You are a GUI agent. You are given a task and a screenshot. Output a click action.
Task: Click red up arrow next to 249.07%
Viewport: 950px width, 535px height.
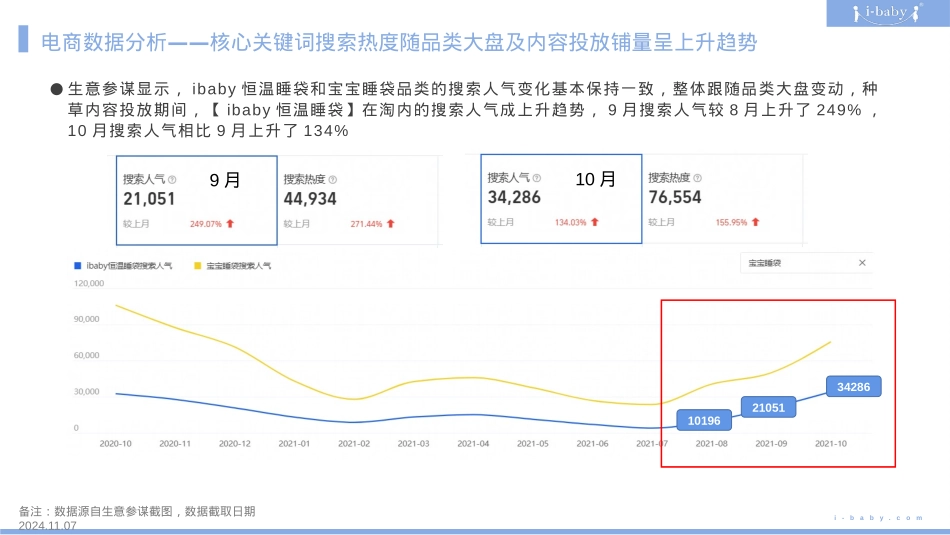[230, 224]
